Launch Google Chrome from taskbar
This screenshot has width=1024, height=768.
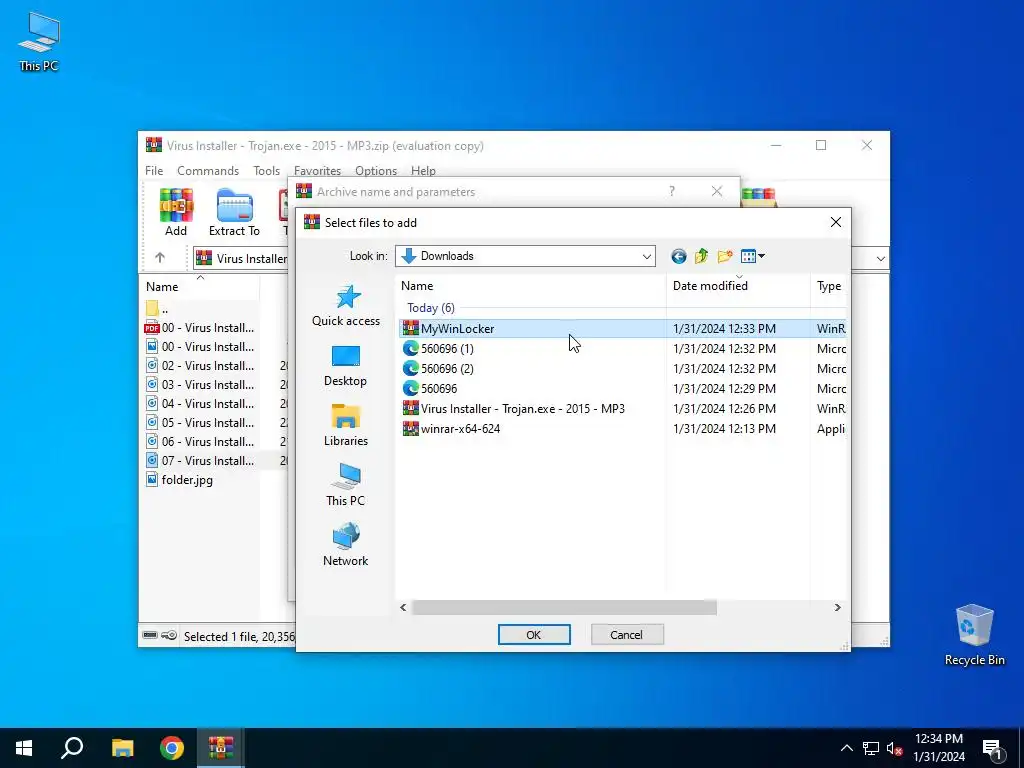click(x=172, y=748)
